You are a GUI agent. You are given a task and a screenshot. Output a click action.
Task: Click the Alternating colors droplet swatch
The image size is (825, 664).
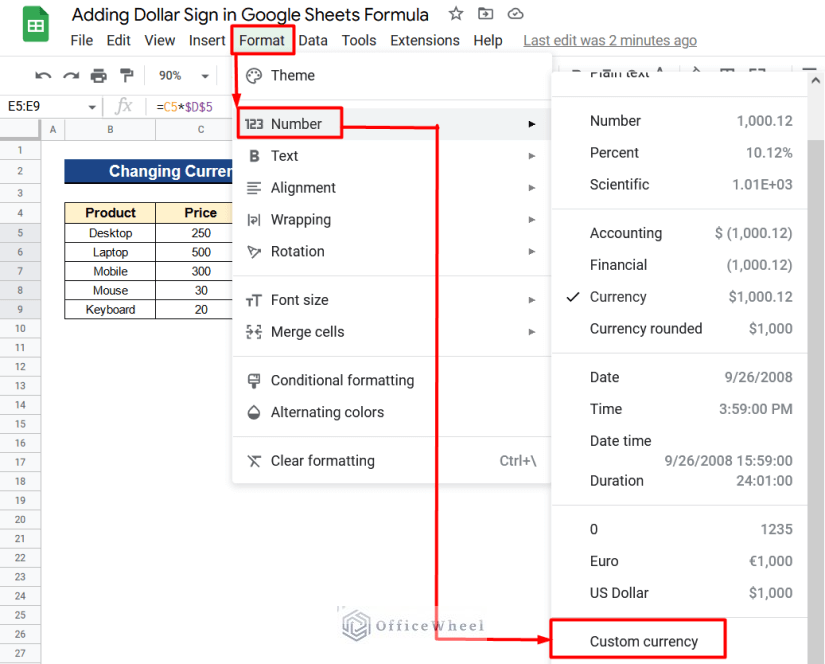click(254, 412)
